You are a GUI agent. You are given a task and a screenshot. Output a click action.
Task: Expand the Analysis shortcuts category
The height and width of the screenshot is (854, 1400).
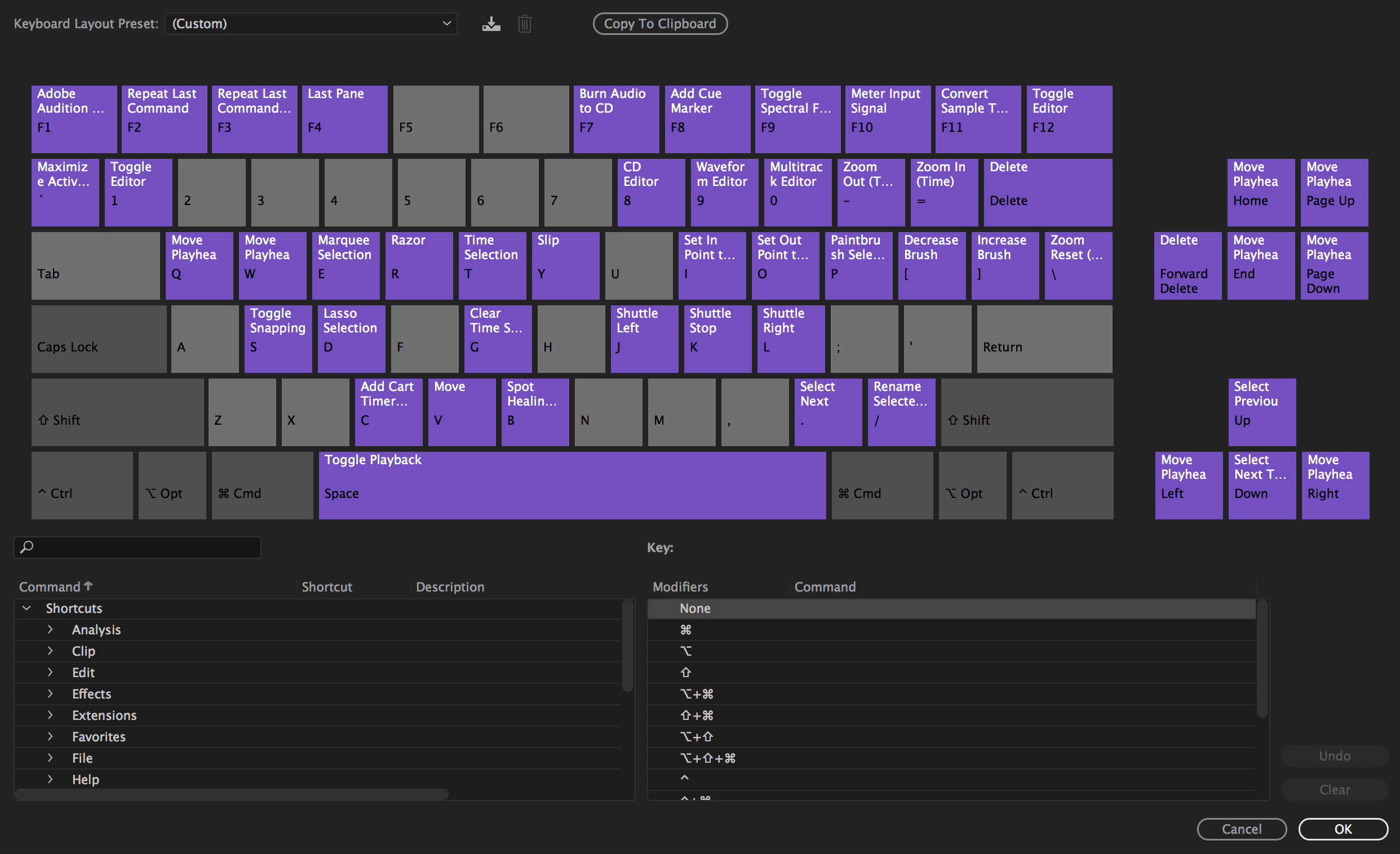point(50,629)
